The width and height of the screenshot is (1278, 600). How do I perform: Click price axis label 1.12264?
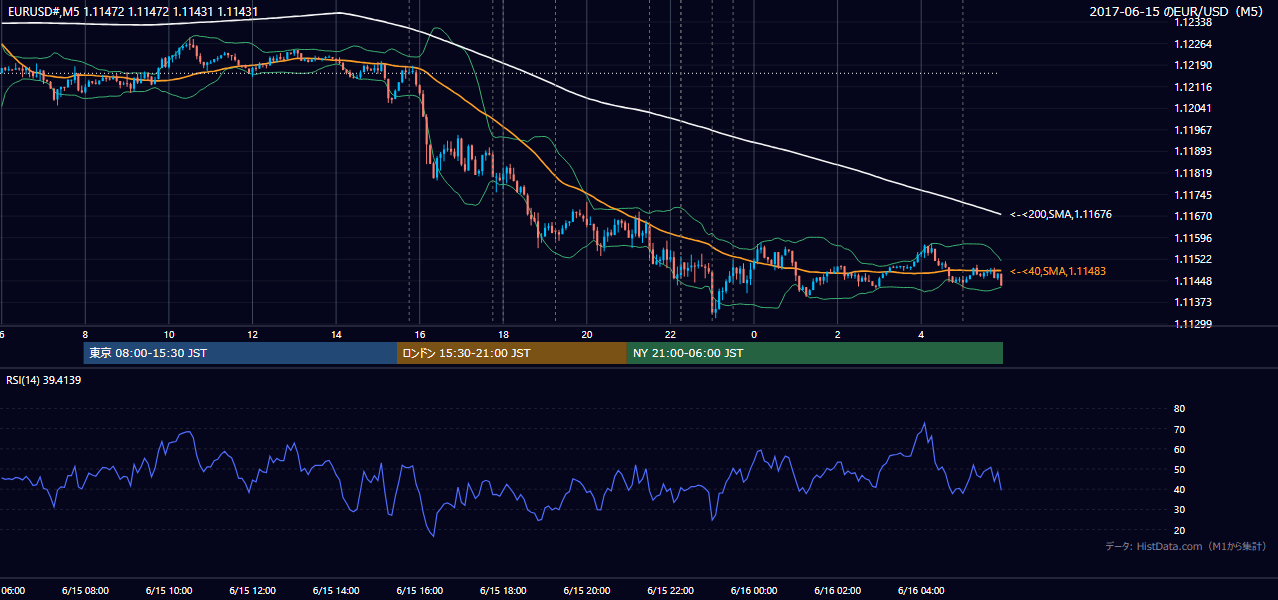1193,44
